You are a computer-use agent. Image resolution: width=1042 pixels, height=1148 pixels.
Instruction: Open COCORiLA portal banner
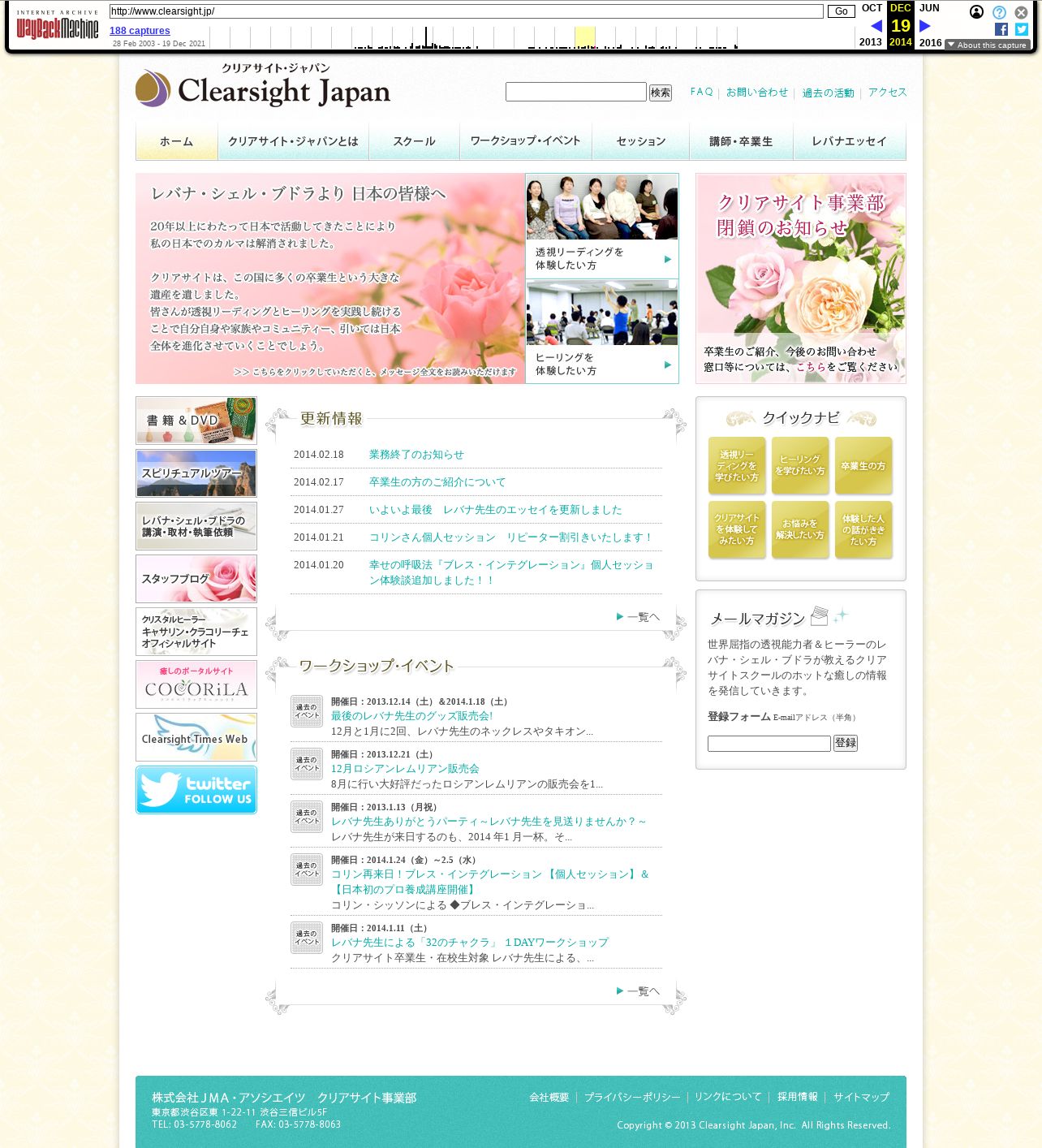click(196, 684)
